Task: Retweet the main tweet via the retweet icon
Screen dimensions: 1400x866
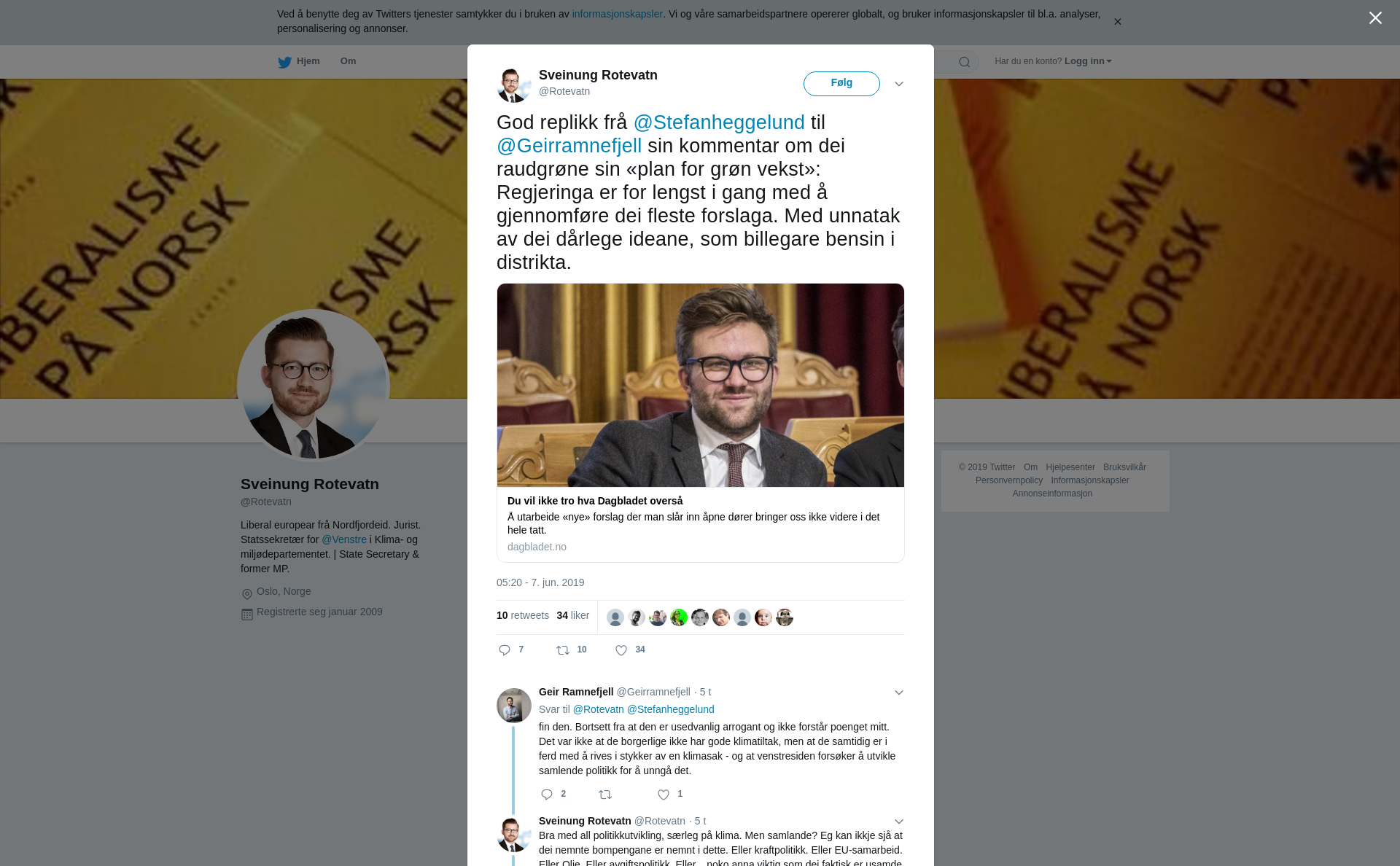Action: [563, 650]
